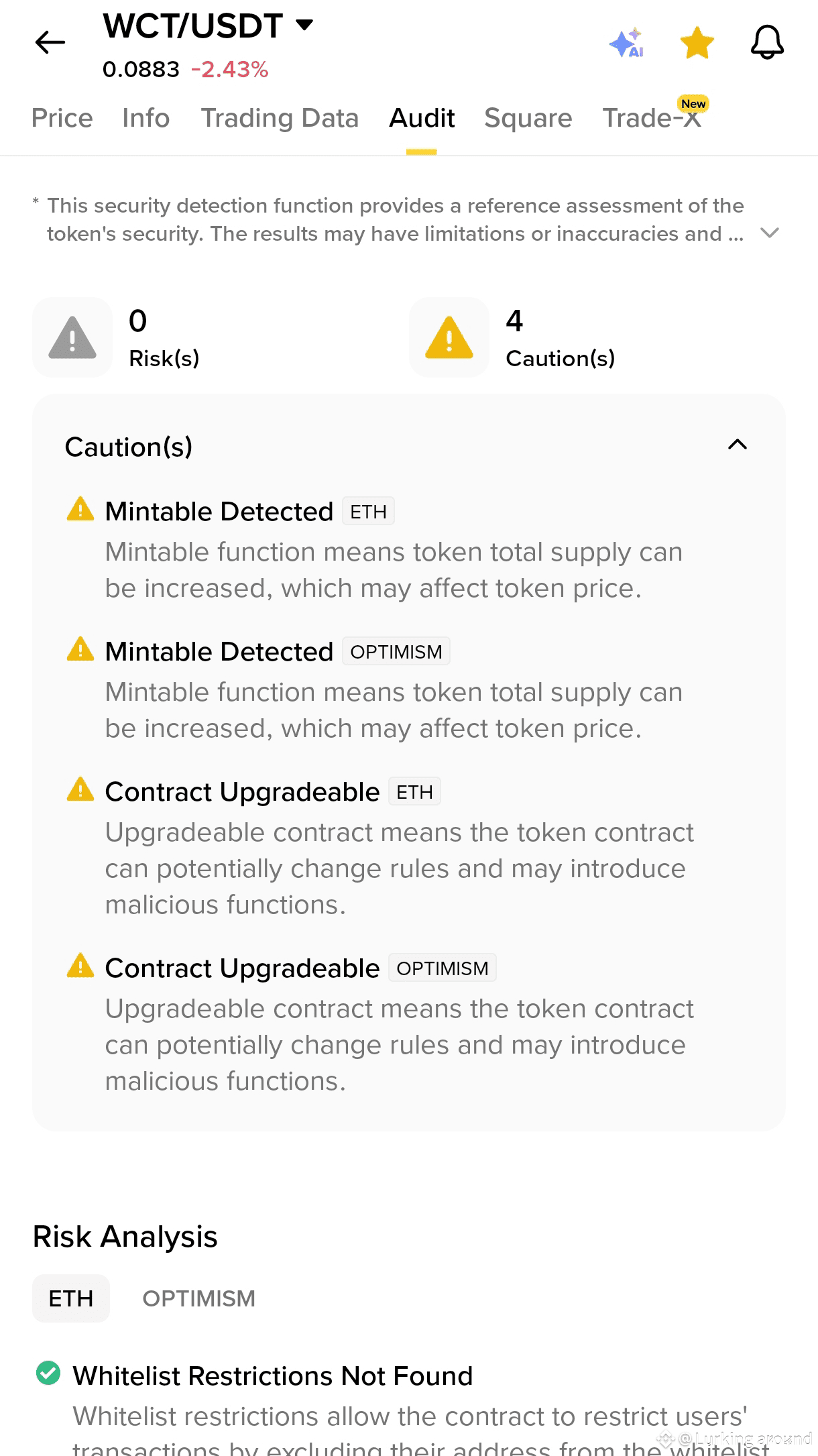818x1456 pixels.
Task: Select the OPTIMISM risk analysis chip
Action: point(199,1298)
